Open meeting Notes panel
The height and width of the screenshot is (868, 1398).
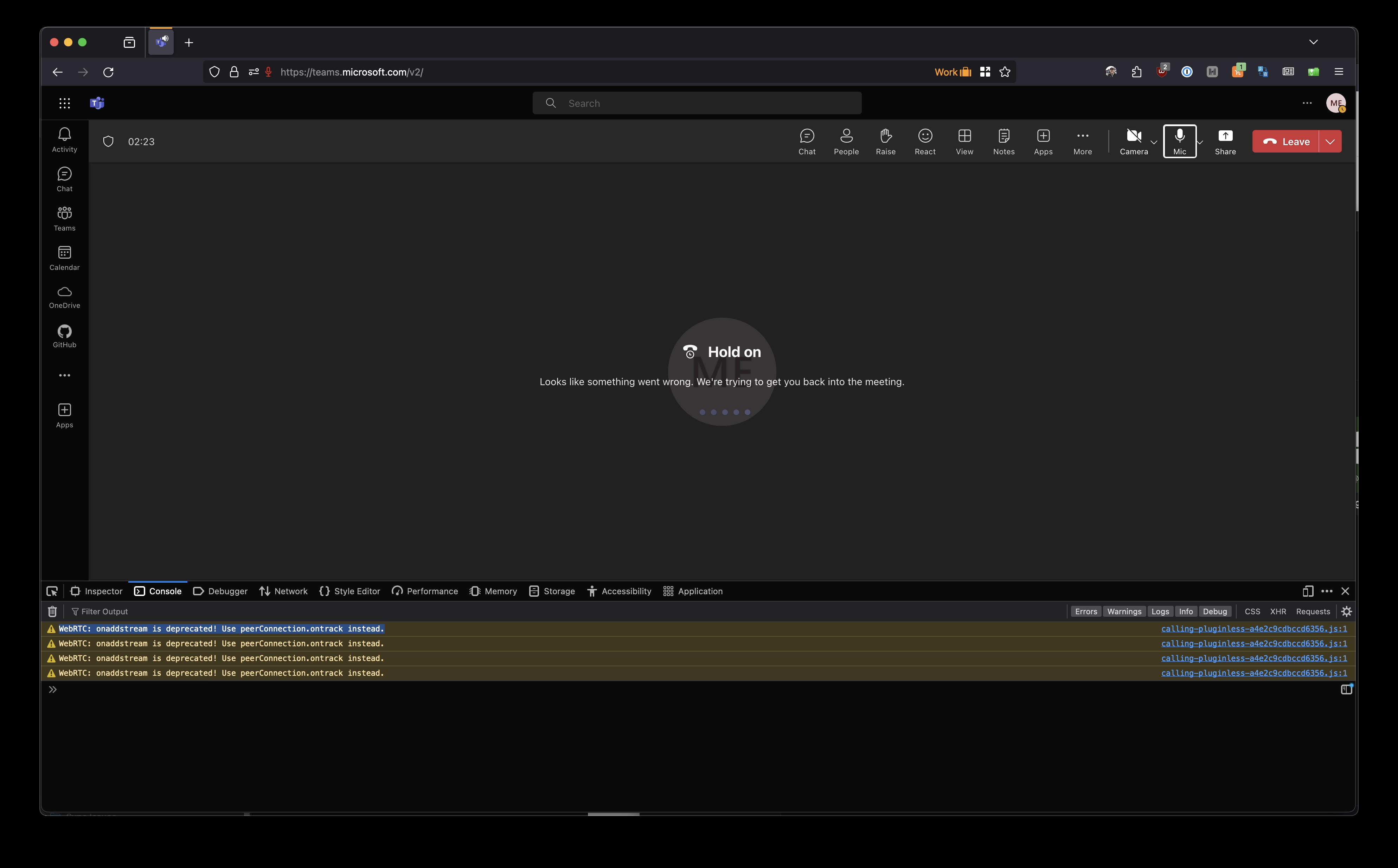coord(1004,141)
